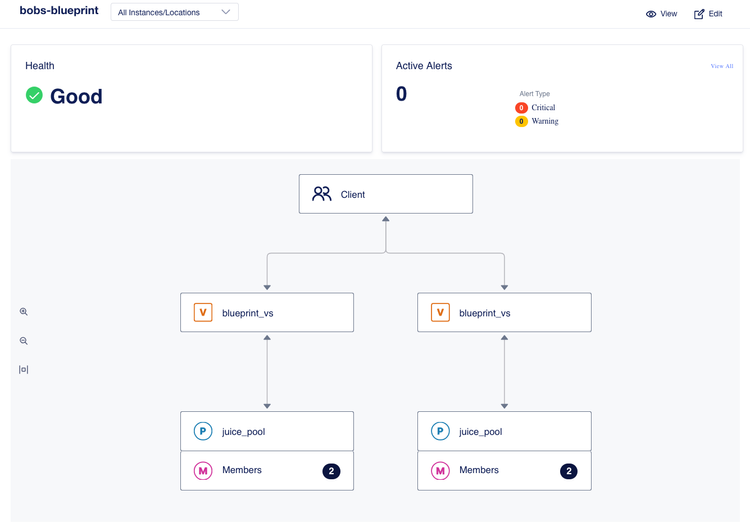The width and height of the screenshot is (750, 531).
Task: Click the green Health check icon
Action: 34,96
